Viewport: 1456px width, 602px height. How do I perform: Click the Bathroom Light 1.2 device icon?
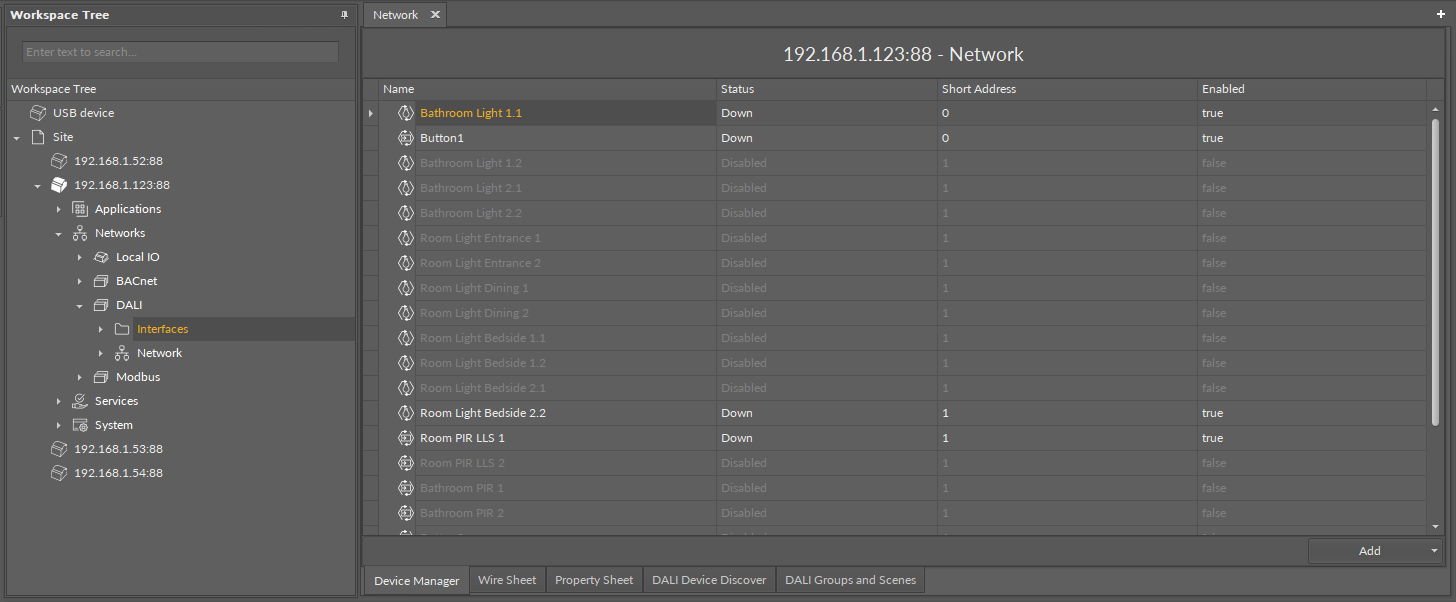point(406,163)
